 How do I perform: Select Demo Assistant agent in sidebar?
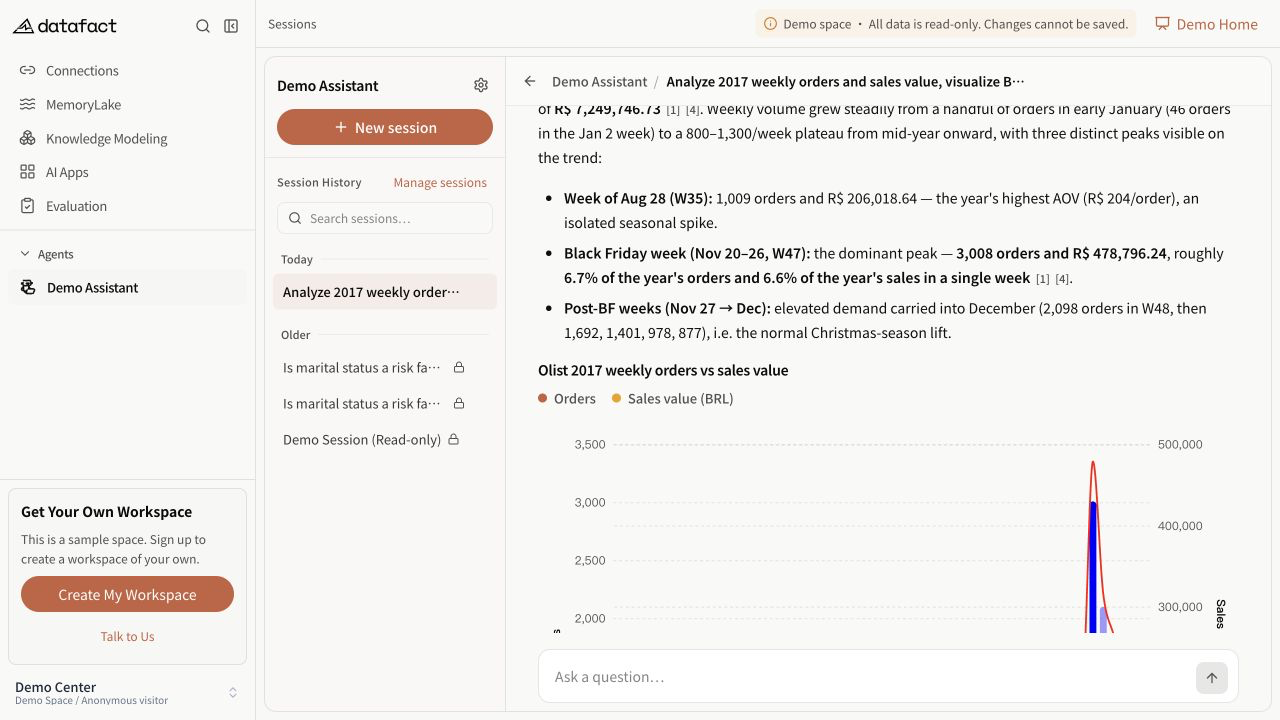[x=128, y=288]
